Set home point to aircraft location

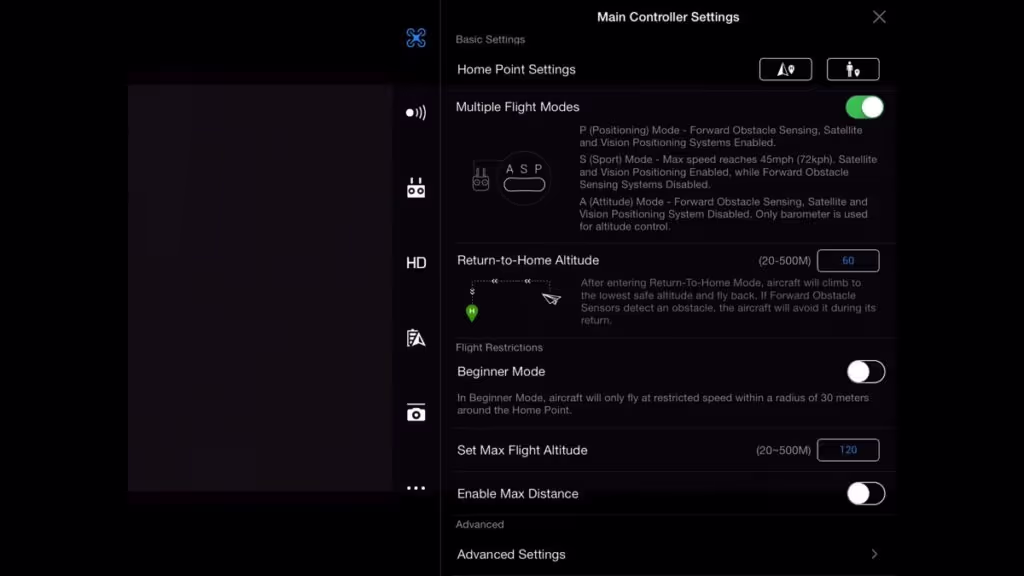coord(786,69)
